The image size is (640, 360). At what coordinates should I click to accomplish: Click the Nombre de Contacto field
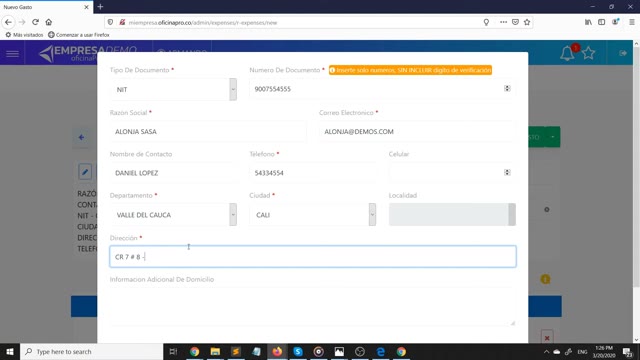pyautogui.click(x=173, y=173)
